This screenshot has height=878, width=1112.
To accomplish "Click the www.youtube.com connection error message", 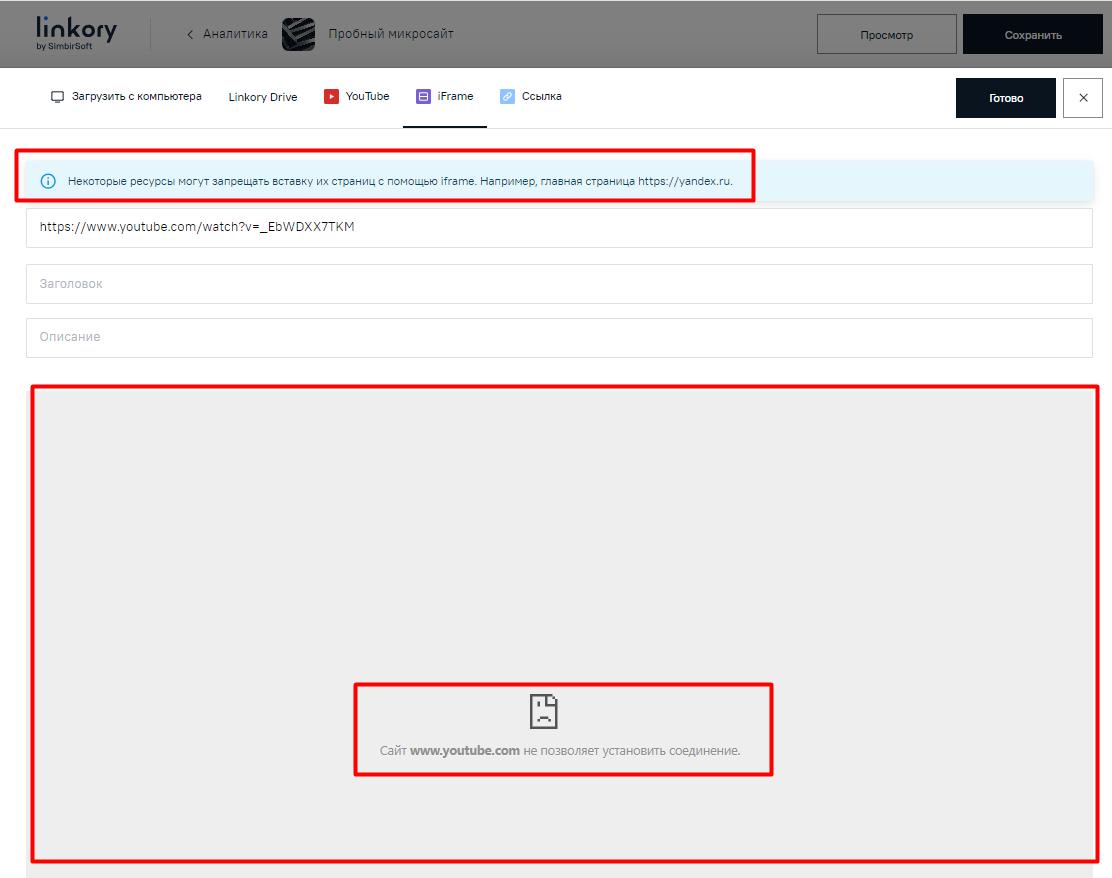I will tap(560, 750).
